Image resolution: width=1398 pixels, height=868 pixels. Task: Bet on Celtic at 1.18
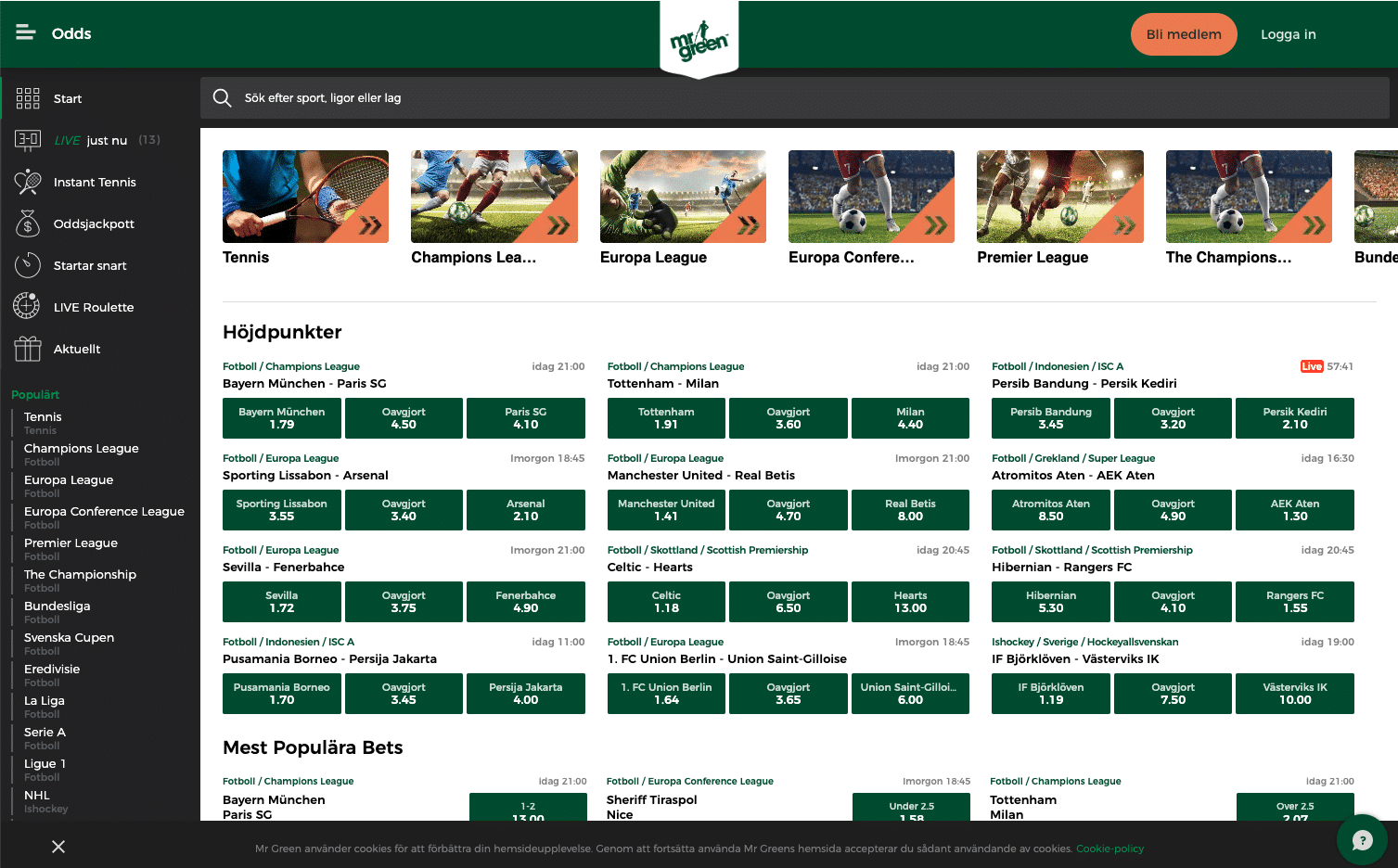(666, 602)
